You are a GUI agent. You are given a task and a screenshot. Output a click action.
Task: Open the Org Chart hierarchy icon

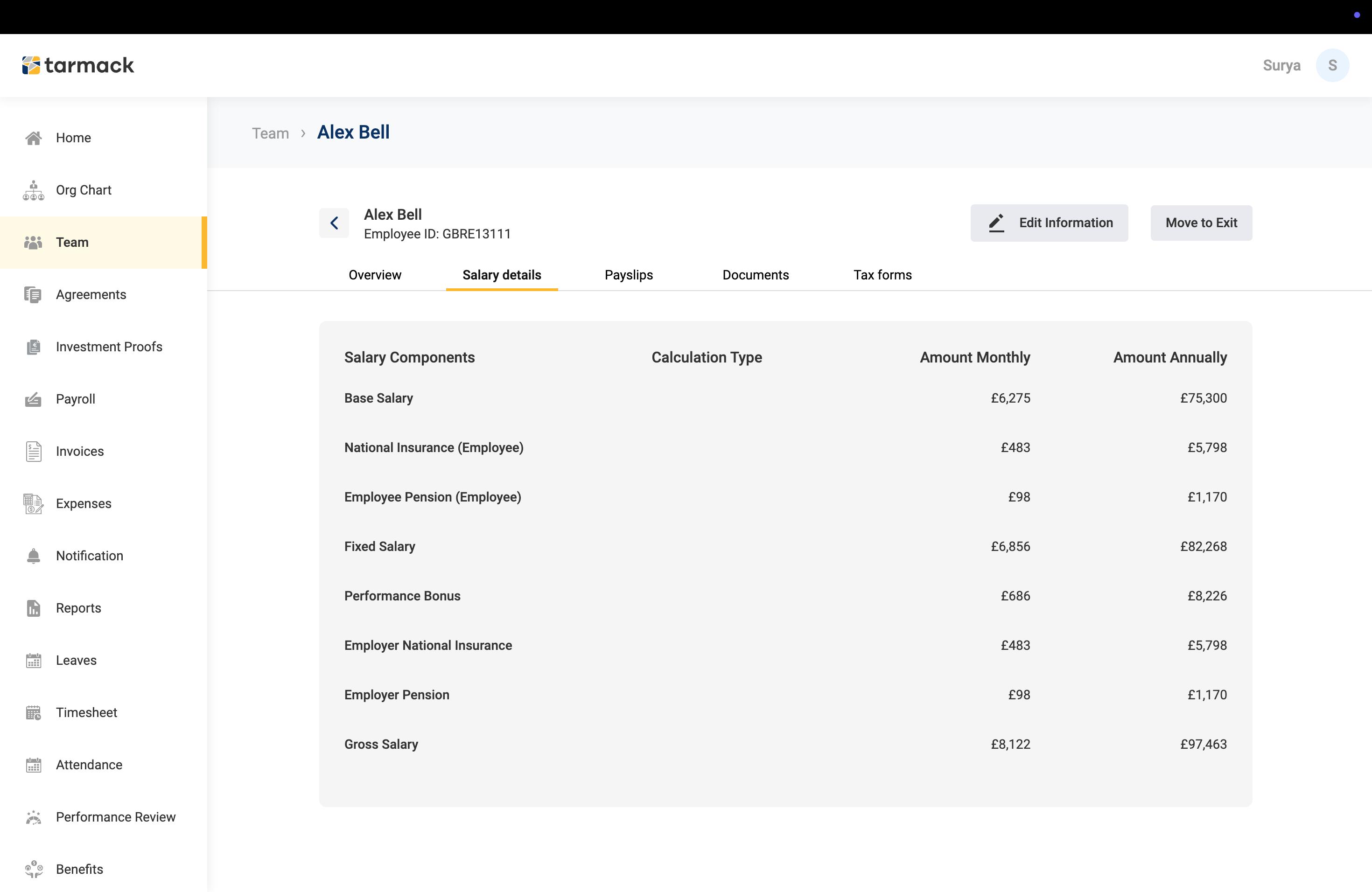(34, 190)
